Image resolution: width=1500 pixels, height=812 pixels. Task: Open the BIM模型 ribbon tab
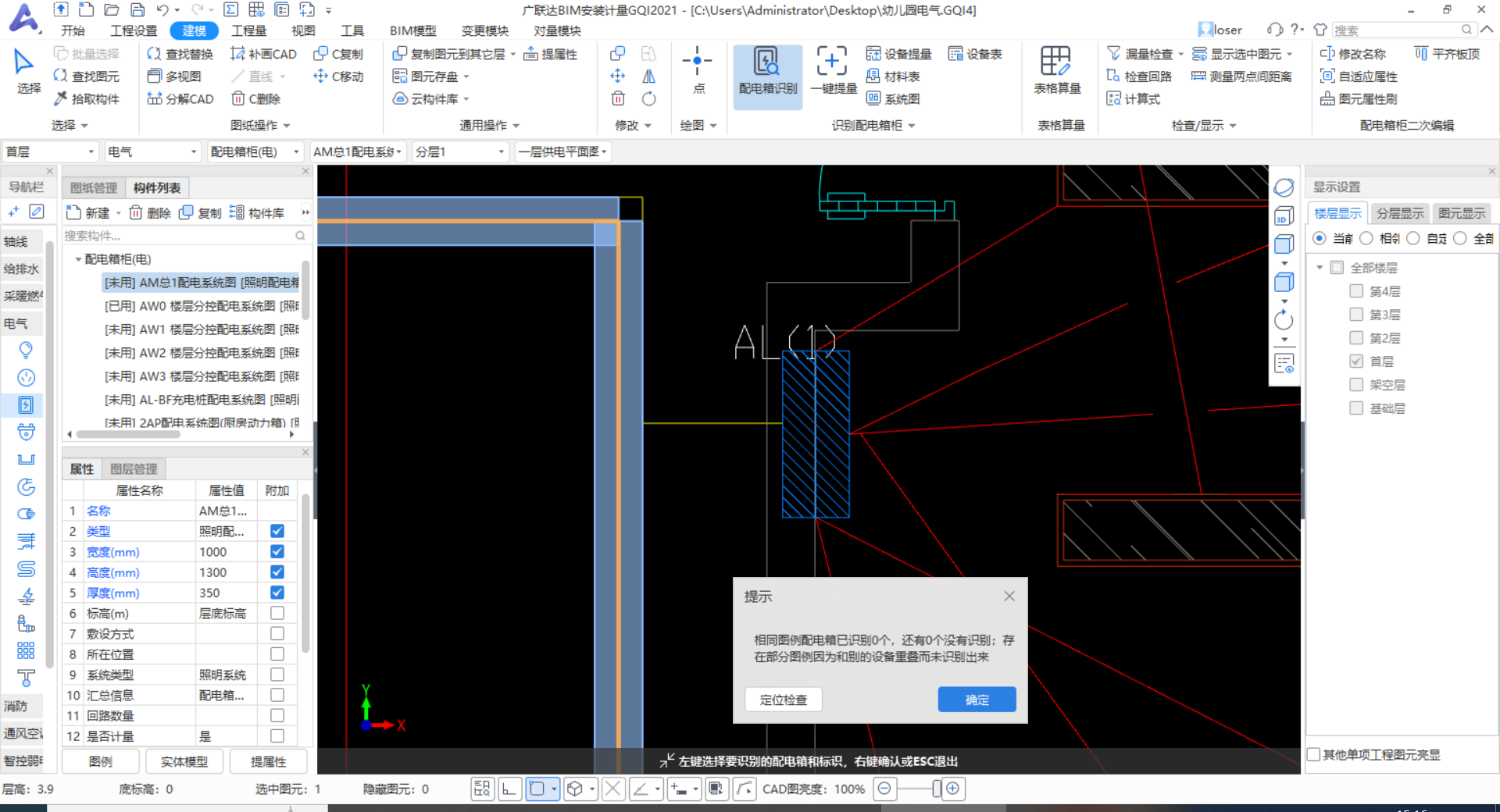point(413,30)
